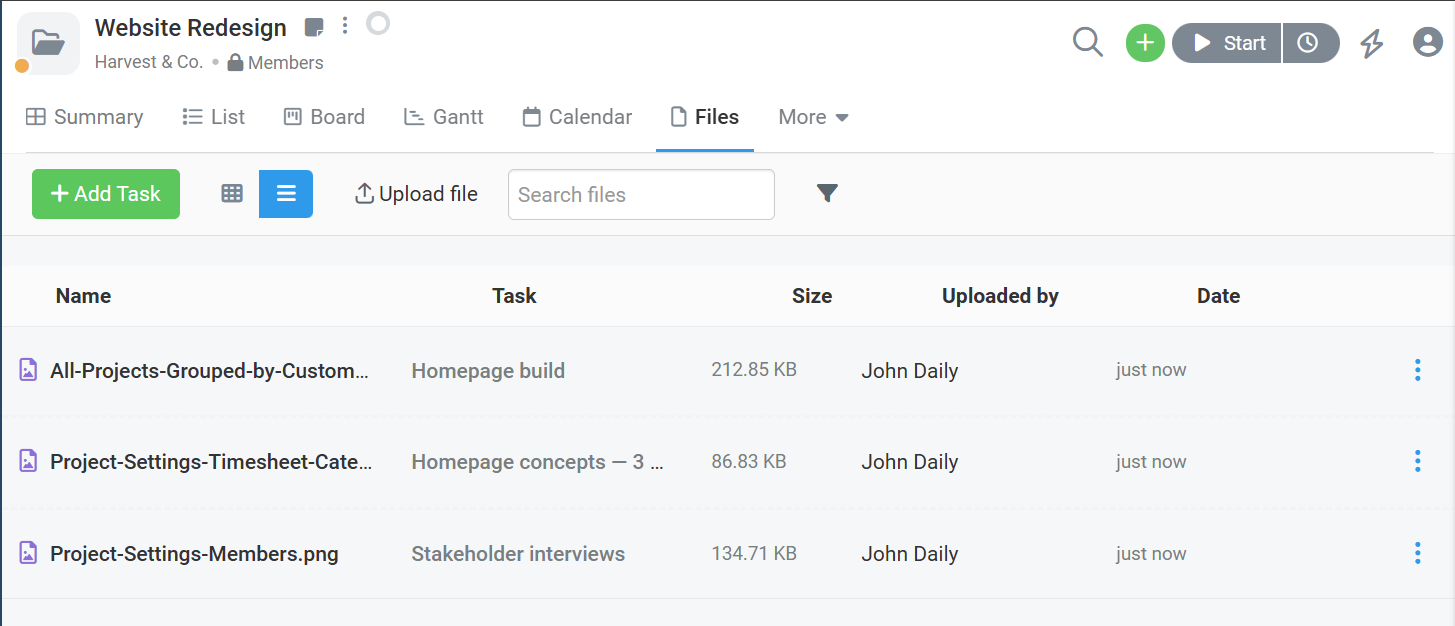Click the project sticky note icon
Screen dimensions: 1455x626
tap(314, 27)
